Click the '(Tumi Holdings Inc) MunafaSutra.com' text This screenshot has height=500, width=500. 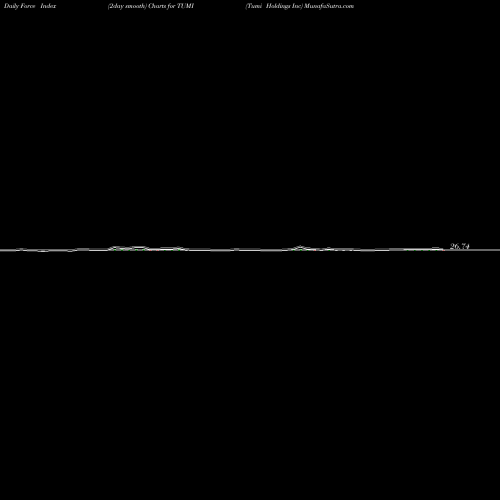299,6
